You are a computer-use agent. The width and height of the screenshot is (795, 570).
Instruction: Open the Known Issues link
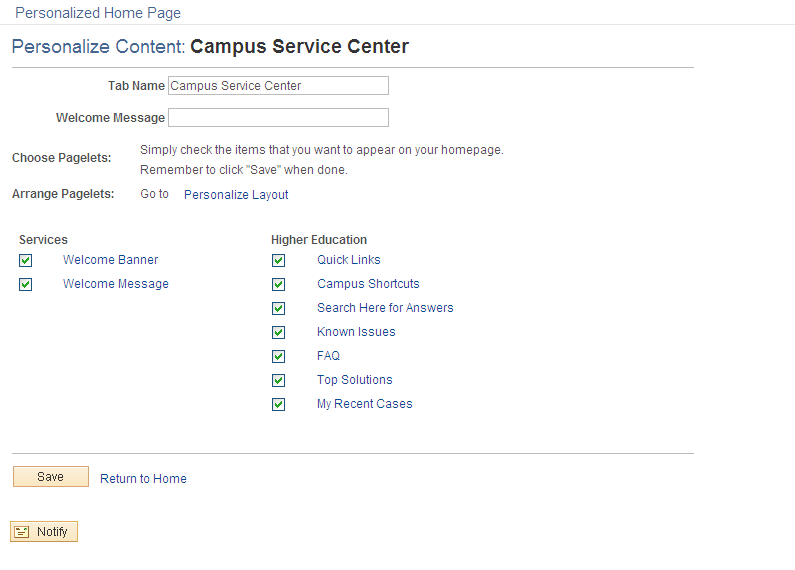click(x=356, y=332)
